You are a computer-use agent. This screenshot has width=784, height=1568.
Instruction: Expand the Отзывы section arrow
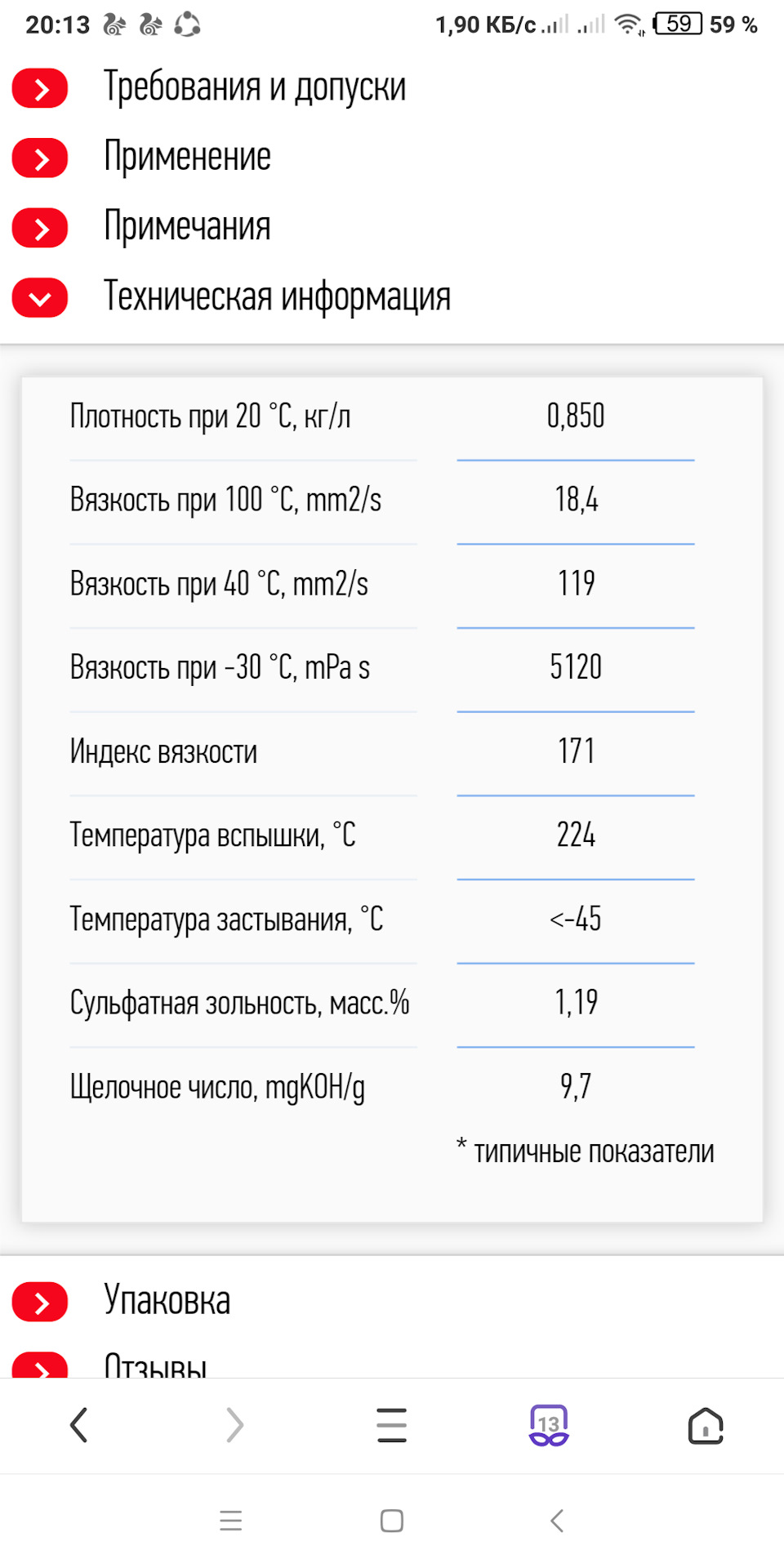(x=39, y=1367)
